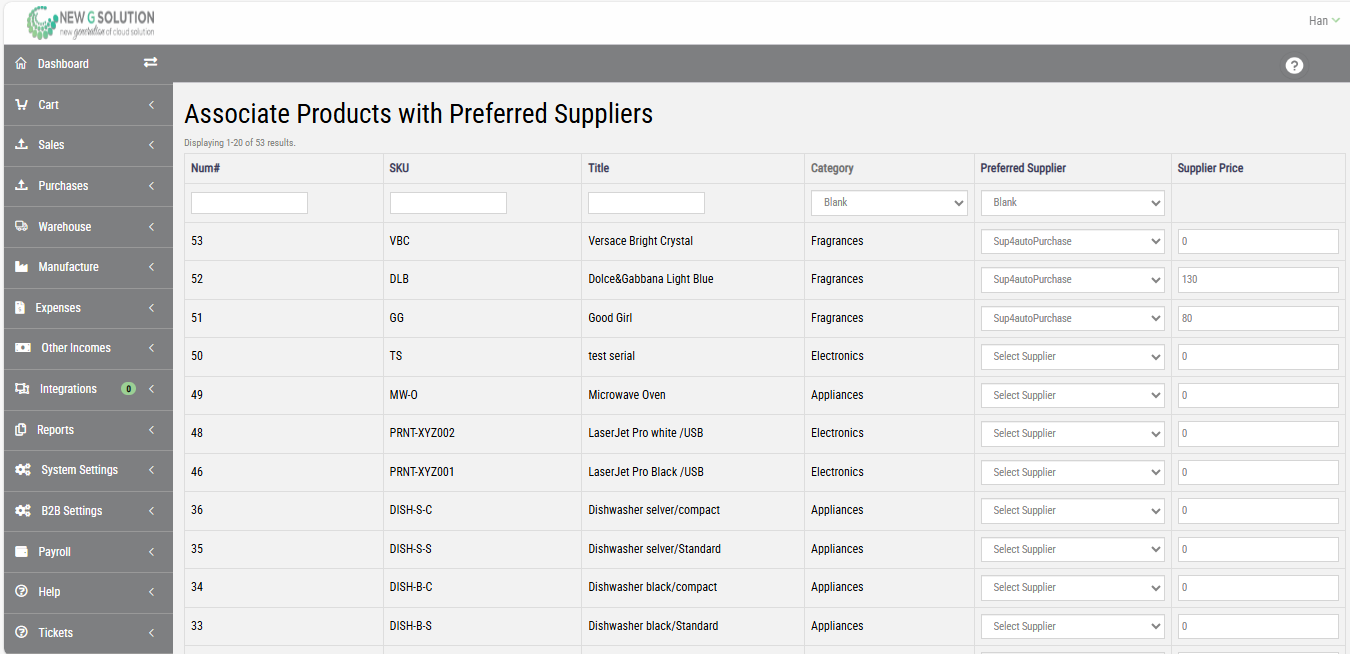The image size is (1350, 654).
Task: Click the System Settings gears icon
Action: click(23, 470)
